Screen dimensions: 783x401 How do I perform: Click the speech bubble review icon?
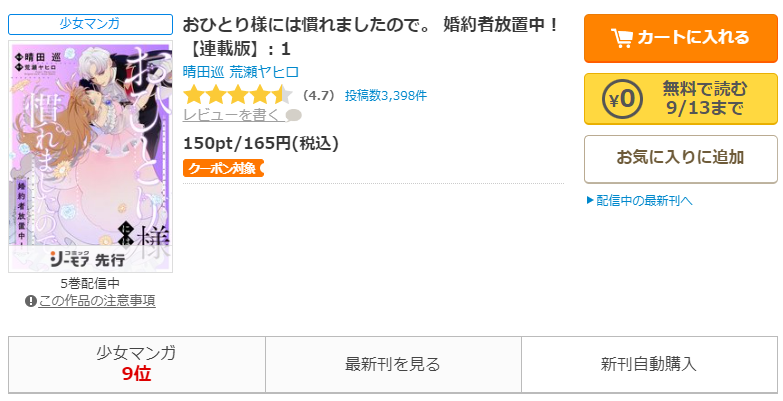point(294,116)
